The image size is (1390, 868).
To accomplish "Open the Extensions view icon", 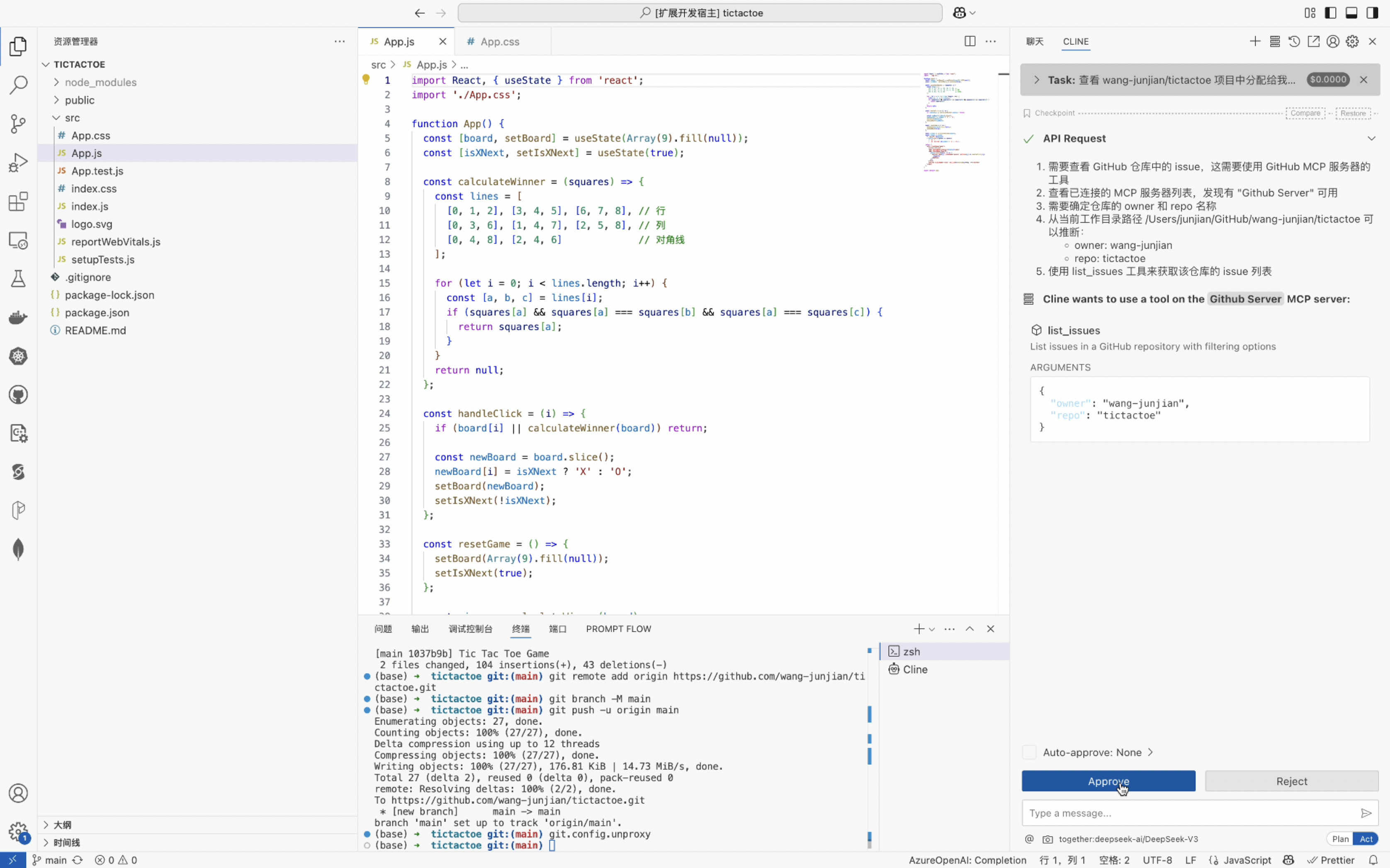I will pos(18,201).
